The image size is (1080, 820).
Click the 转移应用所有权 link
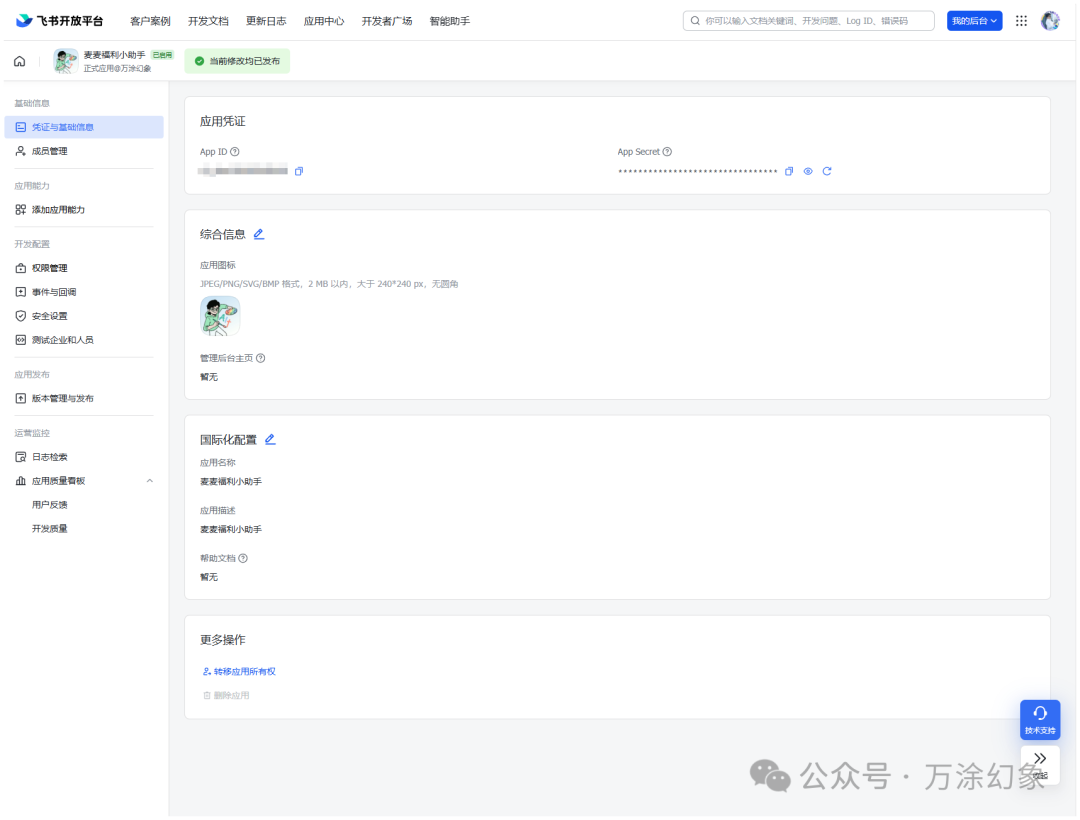240,671
